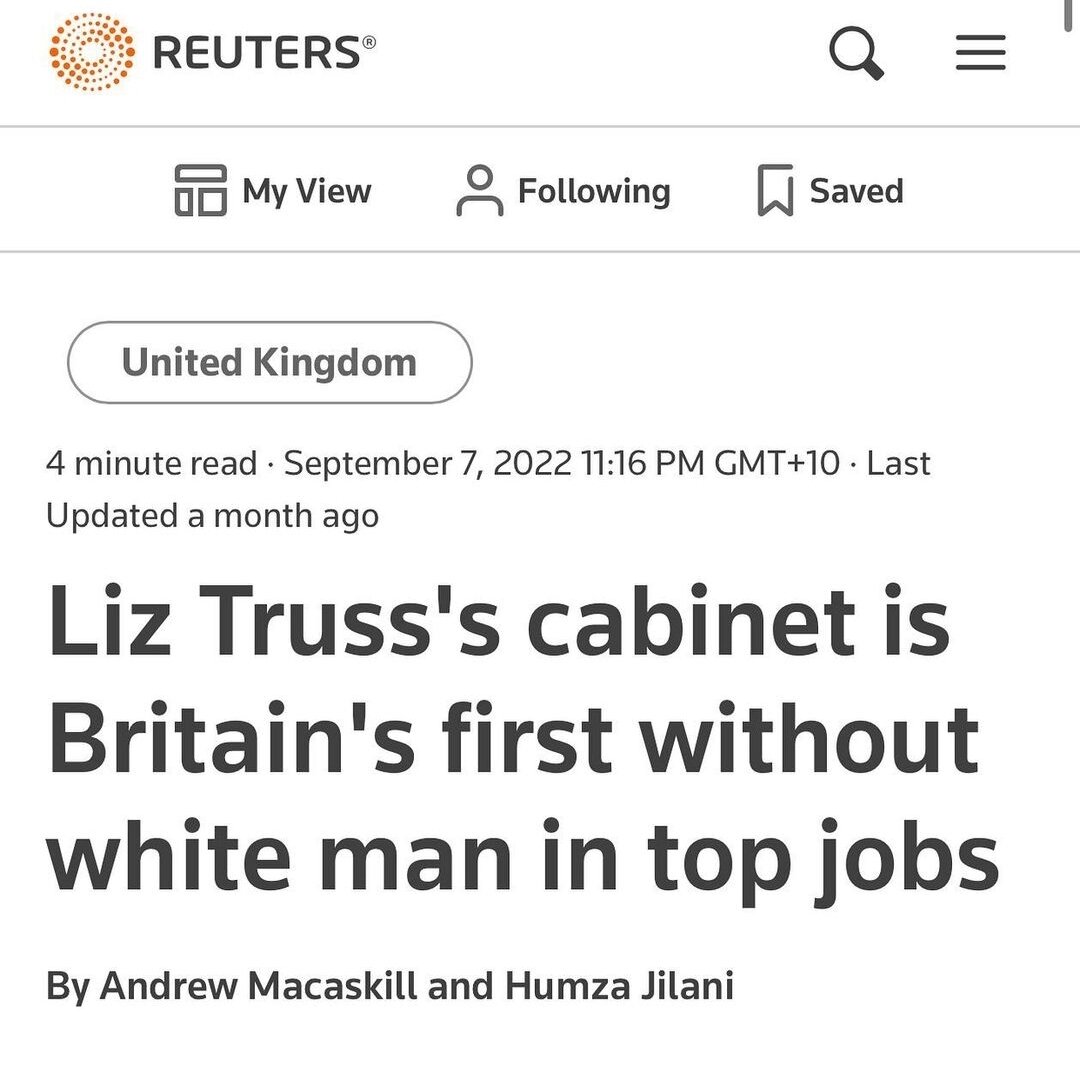The width and height of the screenshot is (1080, 1080).
Task: Click the My View layout icon
Action: point(200,190)
